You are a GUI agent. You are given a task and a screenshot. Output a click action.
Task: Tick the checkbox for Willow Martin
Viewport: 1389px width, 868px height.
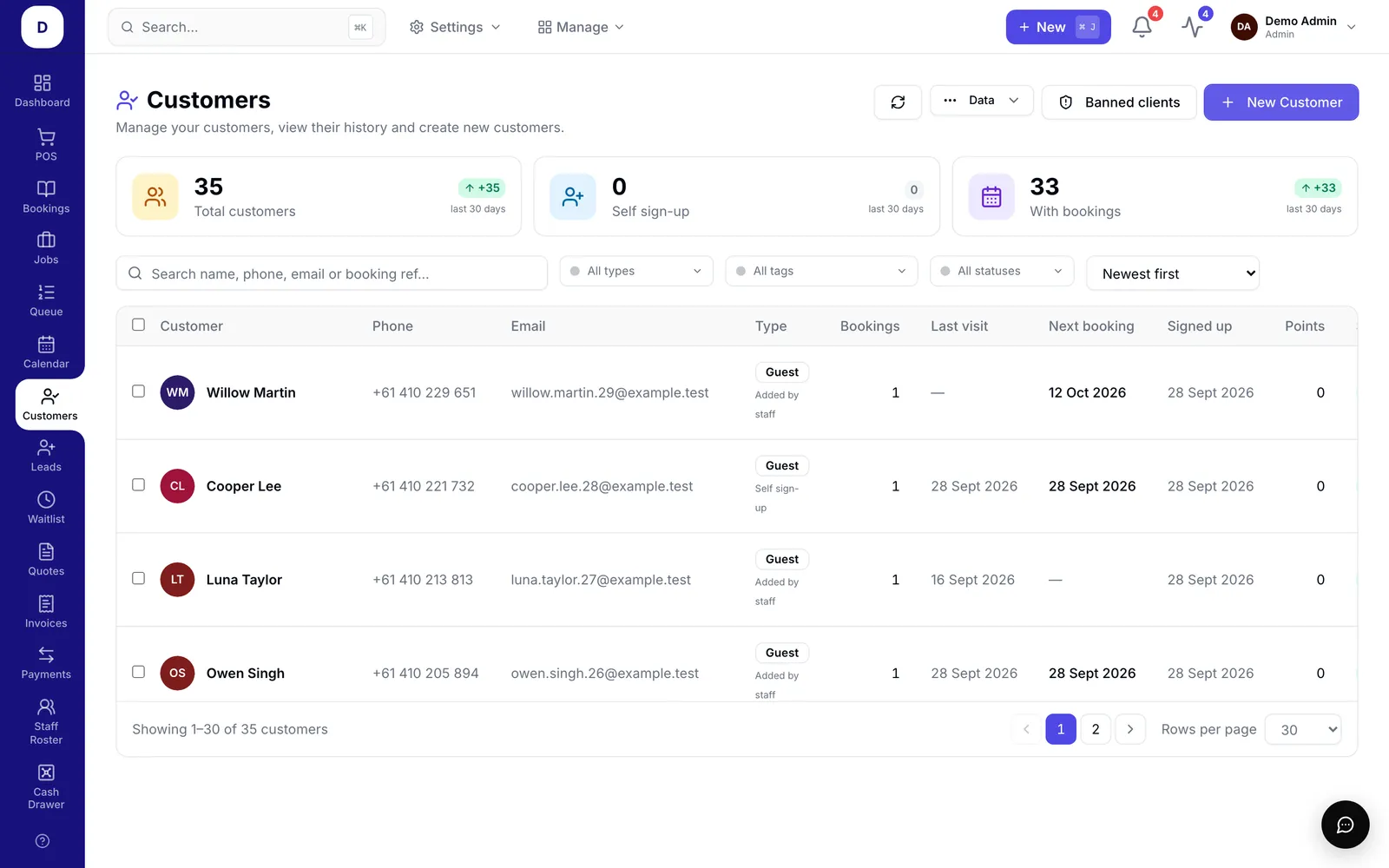click(x=138, y=391)
